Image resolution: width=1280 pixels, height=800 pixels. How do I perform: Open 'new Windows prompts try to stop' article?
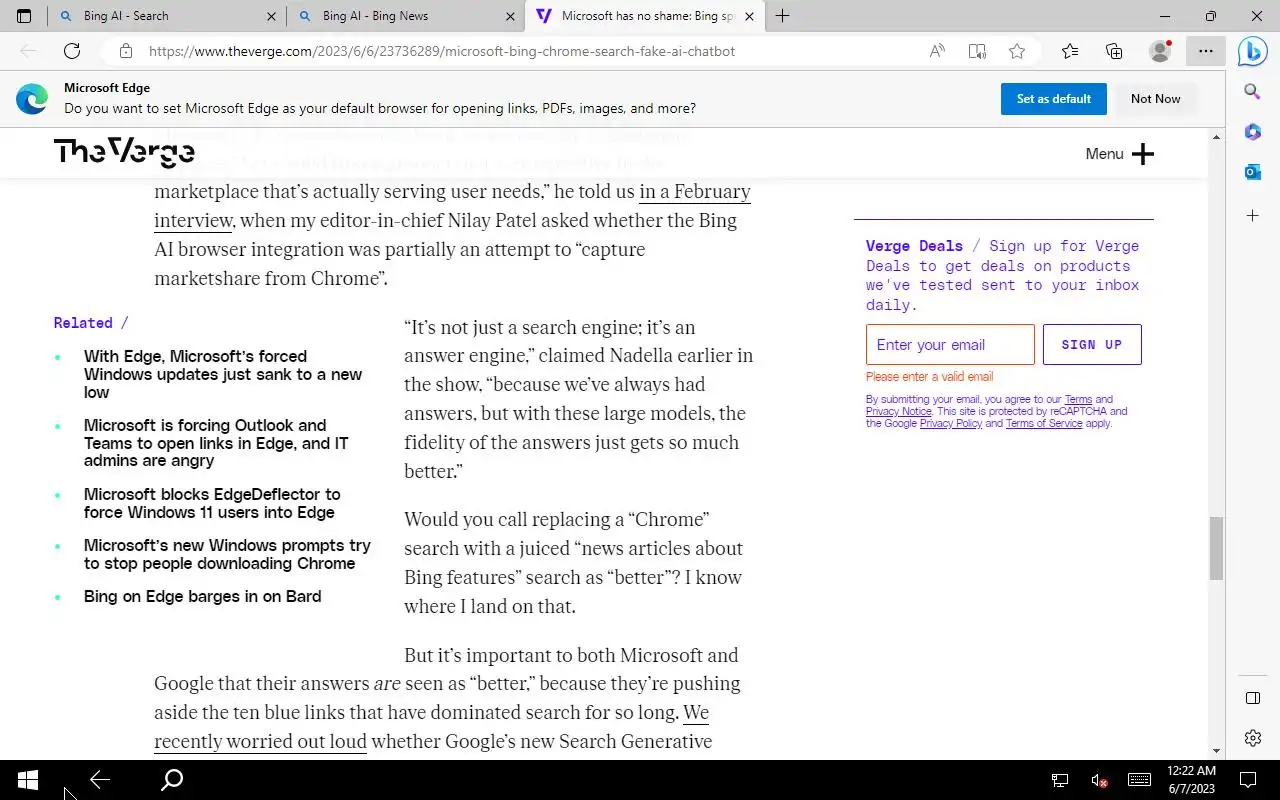[227, 554]
